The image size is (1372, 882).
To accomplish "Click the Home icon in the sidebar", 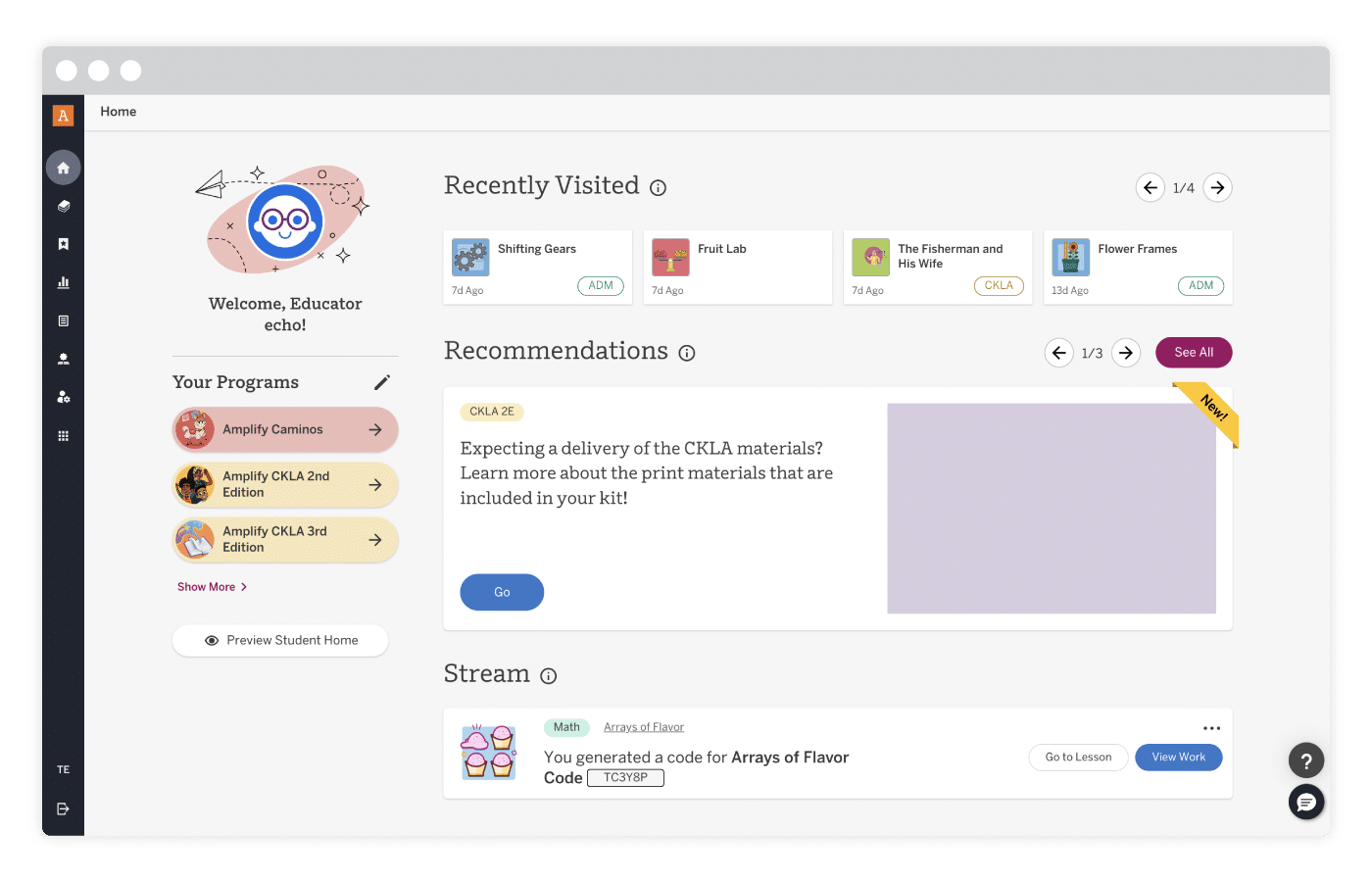I will tap(63, 168).
